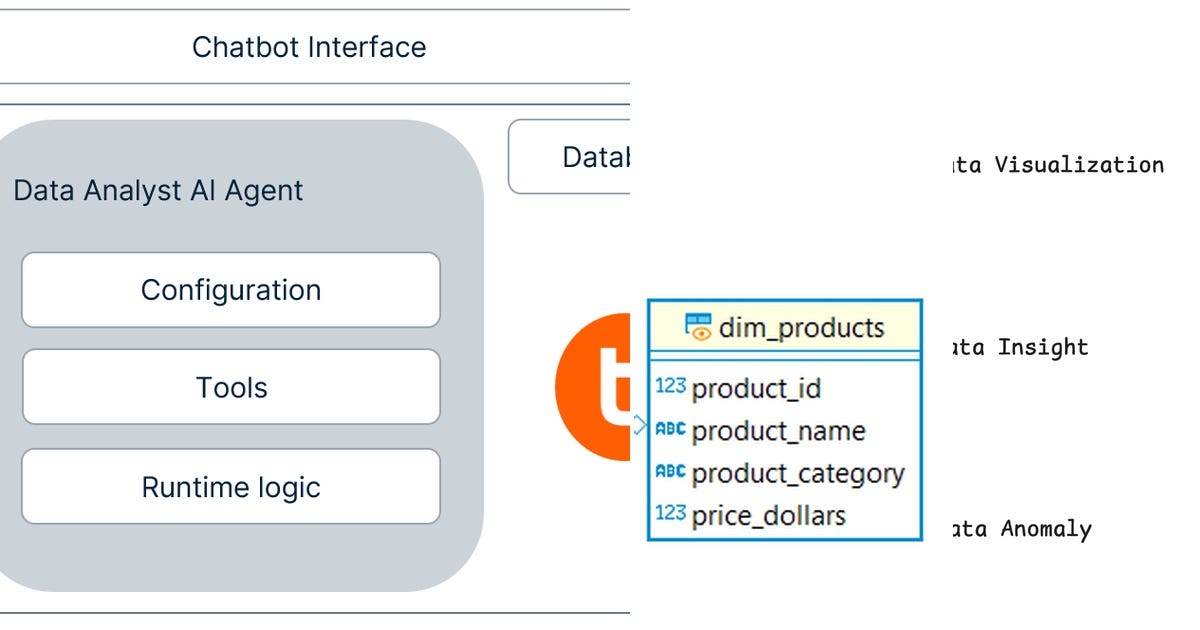Select the product_name column entry
This screenshot has width=1200, height=630.
point(780,430)
